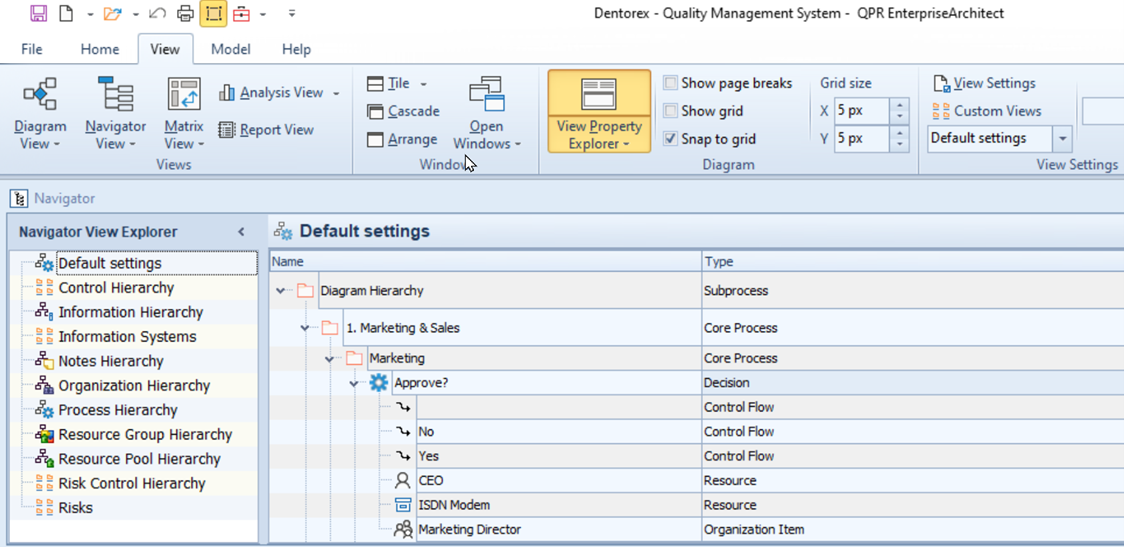The width and height of the screenshot is (1124, 547).
Task: Open the Tile dropdown arrow
Action: (x=423, y=84)
